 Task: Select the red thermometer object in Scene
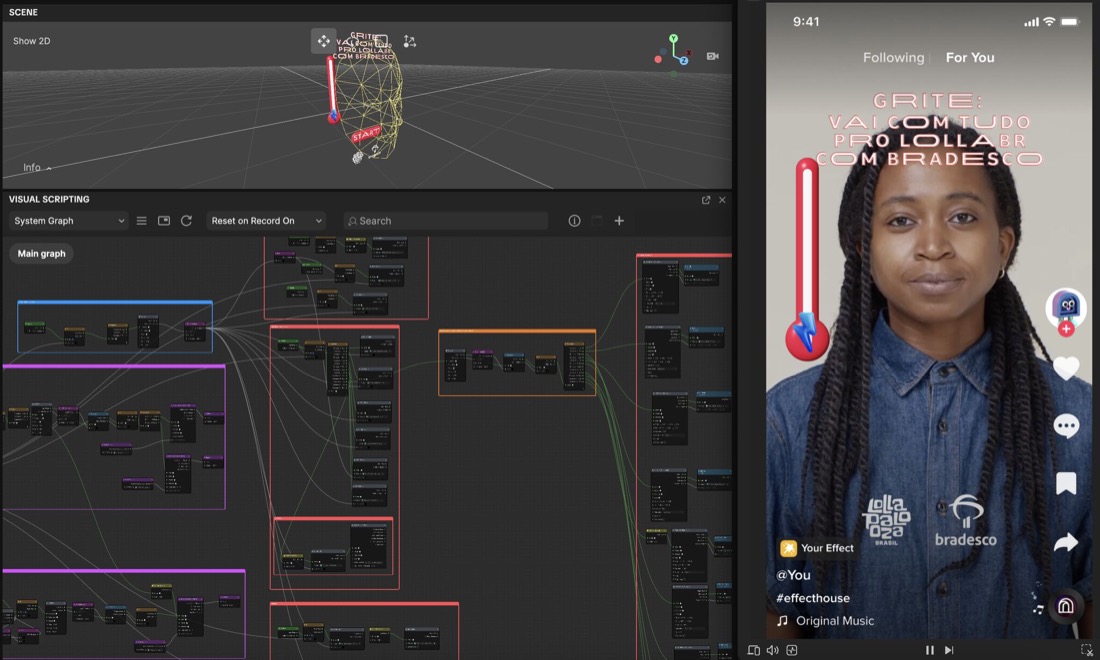click(332, 90)
